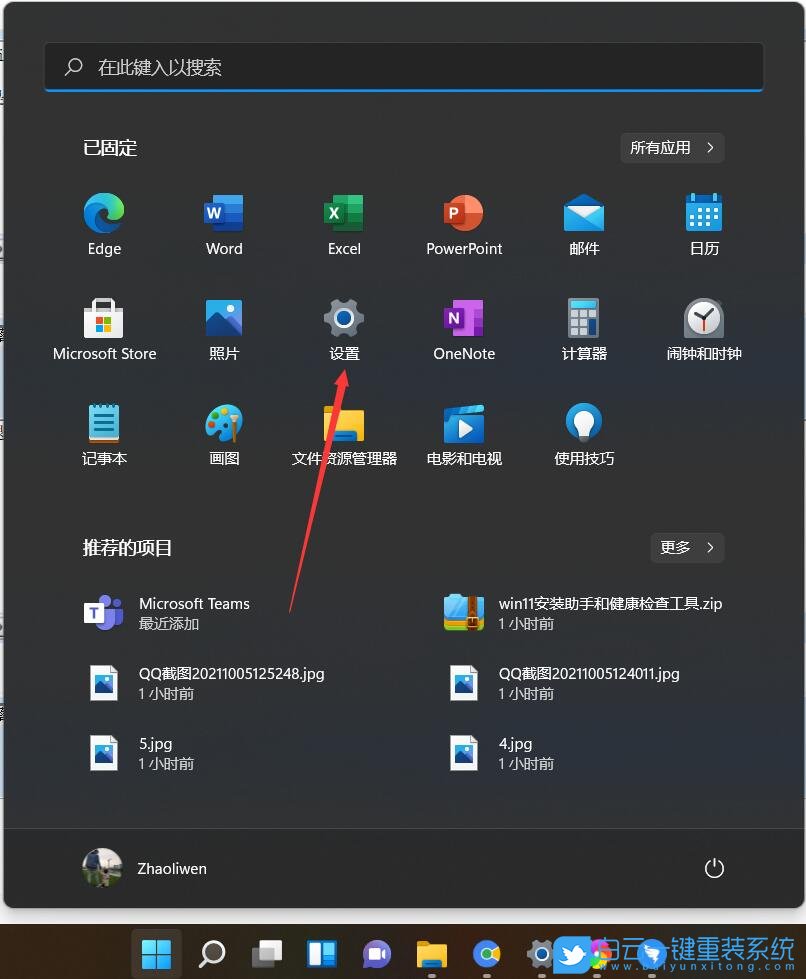The height and width of the screenshot is (979, 806).
Task: Open the 设置 (Settings) gear icon
Action: [x=344, y=318]
